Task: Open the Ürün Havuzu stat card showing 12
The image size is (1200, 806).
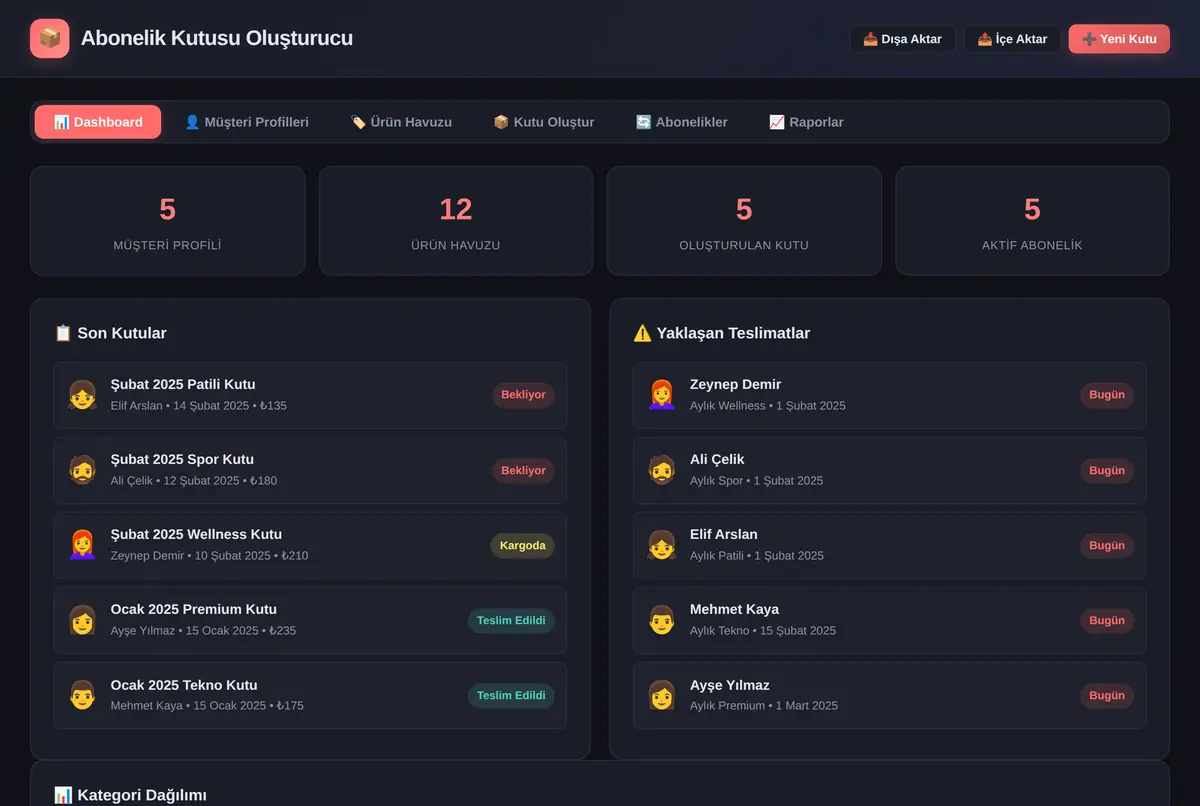Action: [456, 221]
